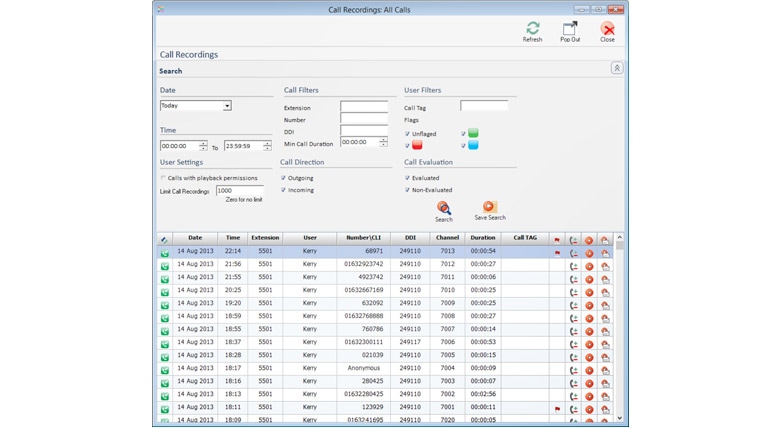768x428 pixels.
Task: Click the phone icon on the 18:16 row
Action: [574, 383]
